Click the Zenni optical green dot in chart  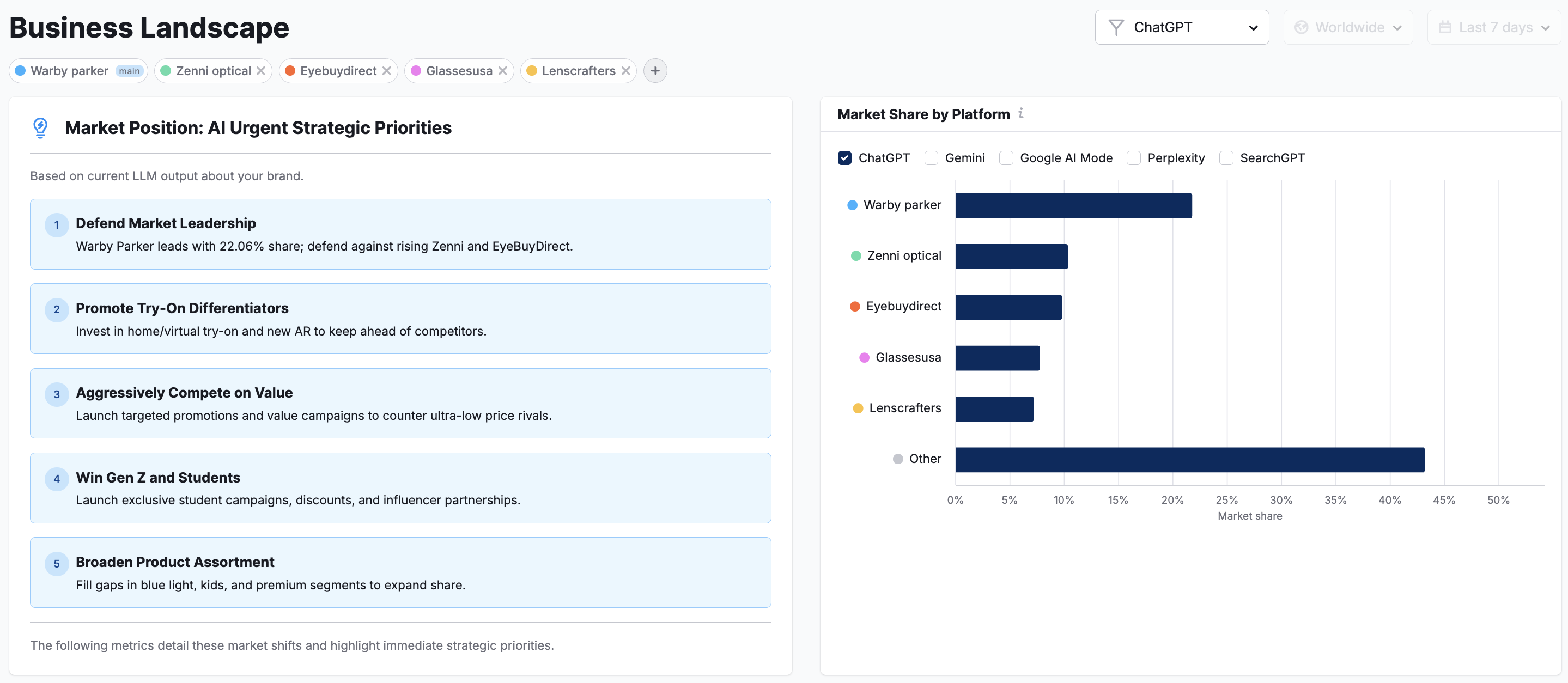(856, 255)
